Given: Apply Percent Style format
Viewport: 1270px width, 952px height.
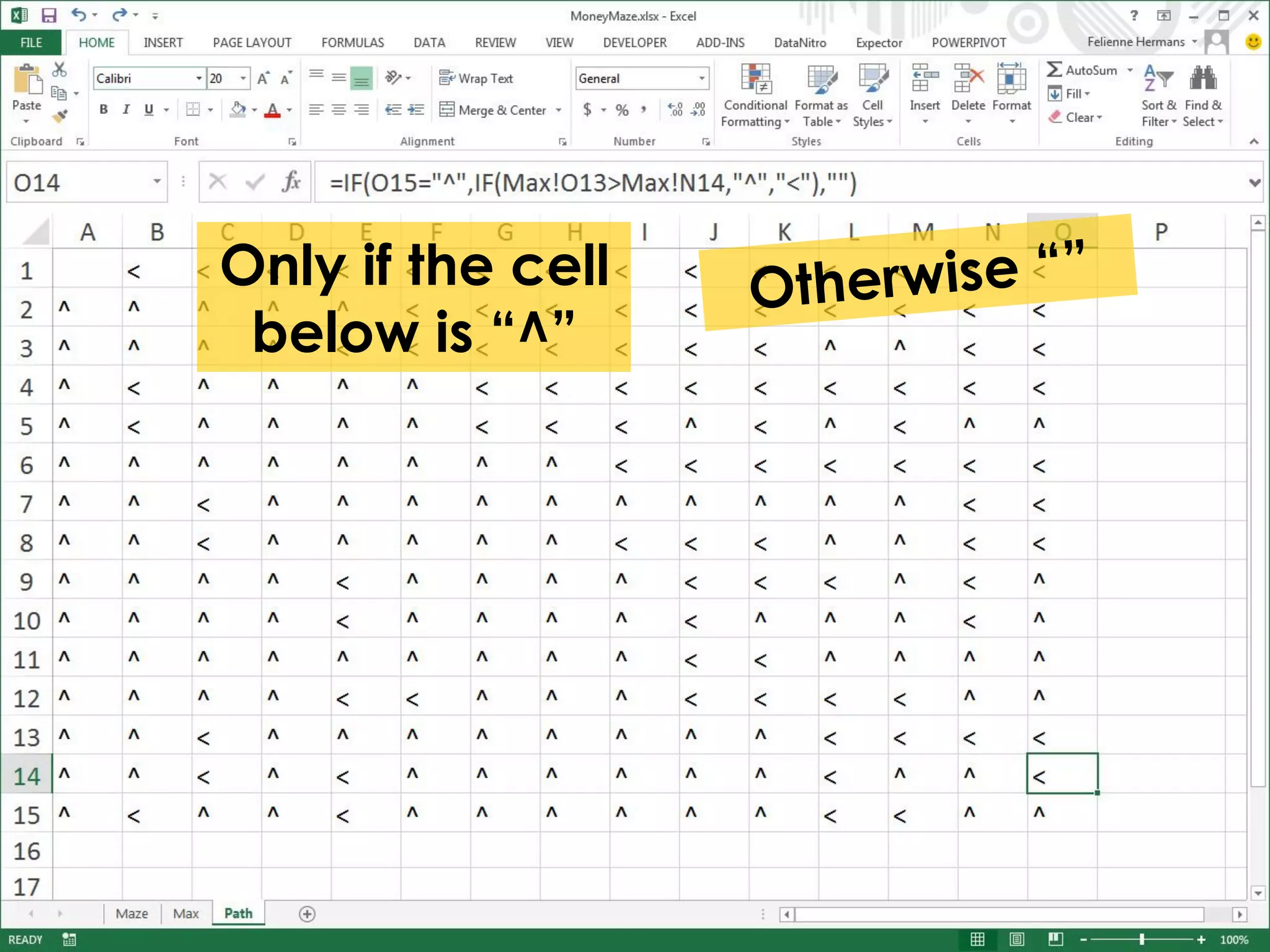Looking at the screenshot, I should (622, 110).
